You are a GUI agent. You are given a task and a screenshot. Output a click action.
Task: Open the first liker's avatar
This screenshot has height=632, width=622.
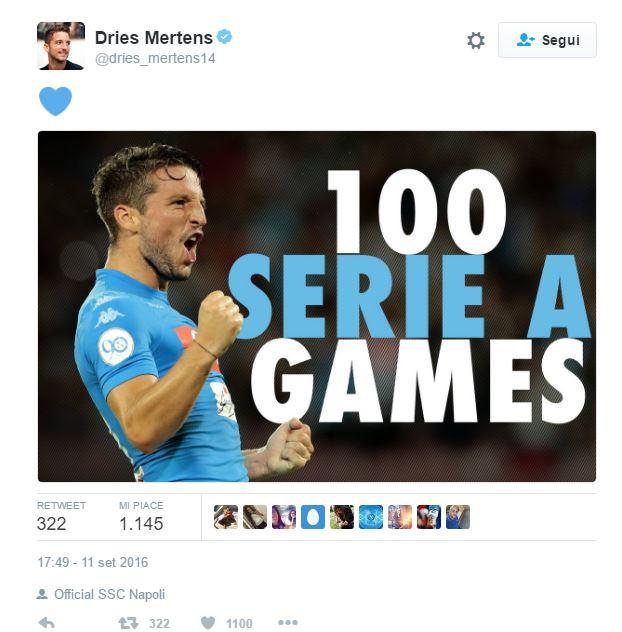pyautogui.click(x=226, y=517)
